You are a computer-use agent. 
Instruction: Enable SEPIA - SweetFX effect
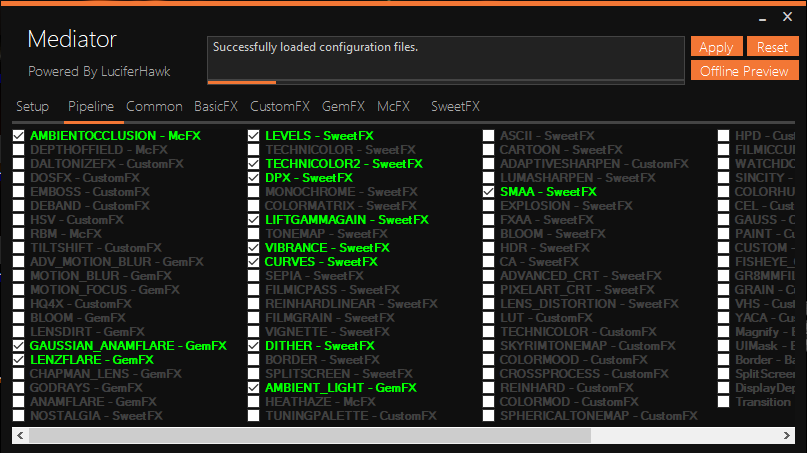pos(253,275)
